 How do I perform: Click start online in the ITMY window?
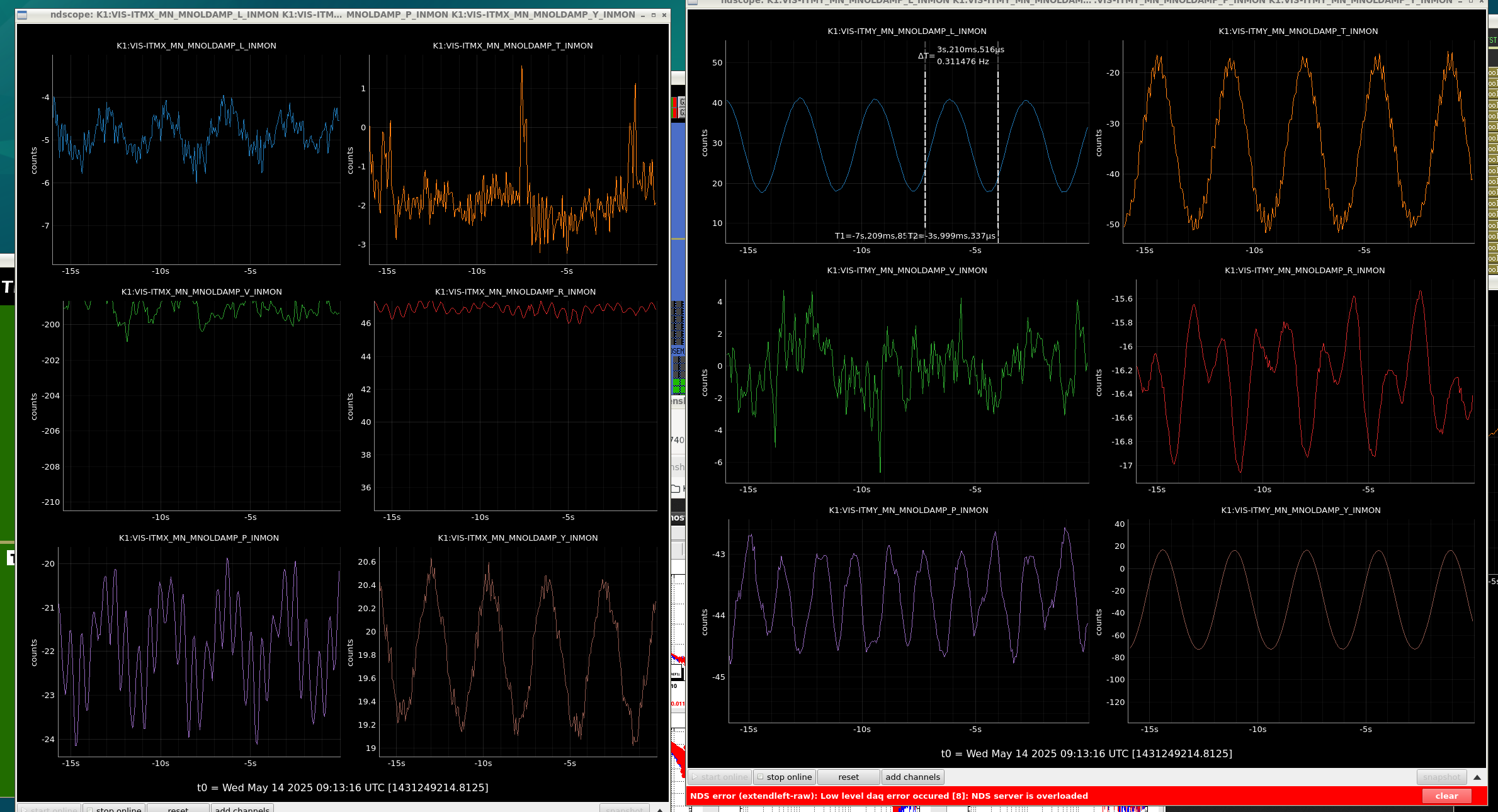720,777
